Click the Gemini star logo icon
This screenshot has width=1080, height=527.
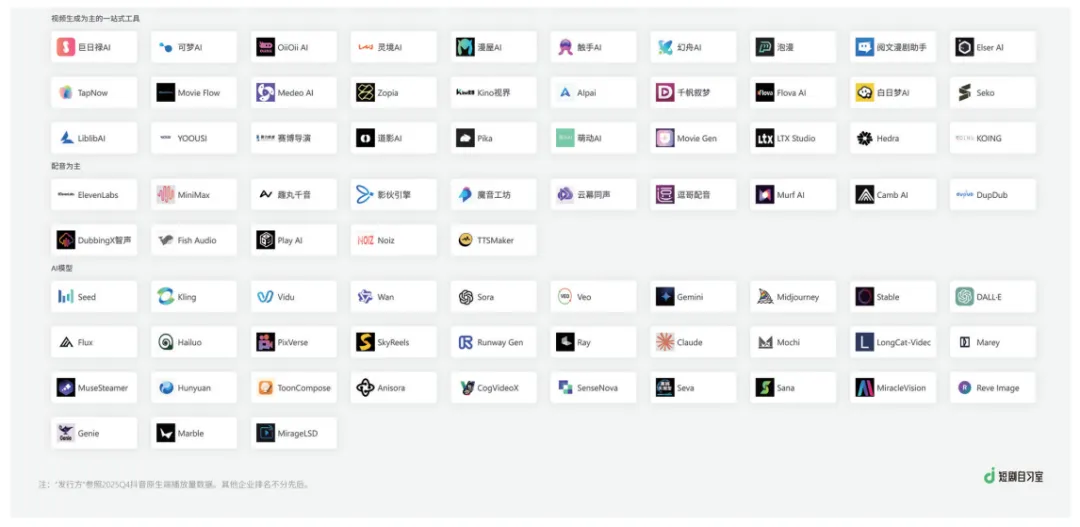pyautogui.click(x=665, y=296)
